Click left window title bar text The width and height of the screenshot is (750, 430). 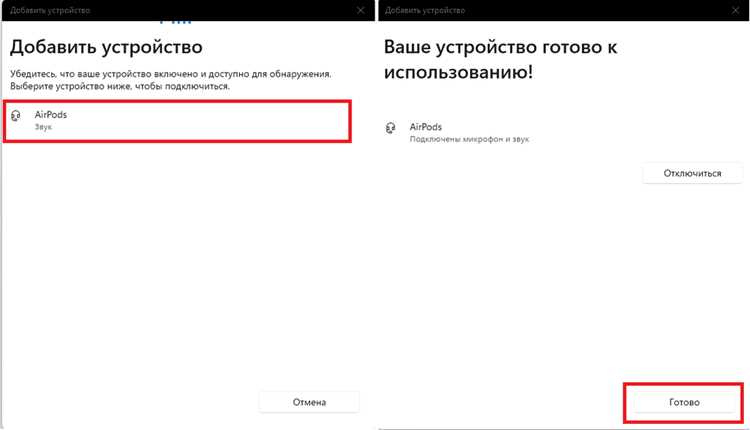pos(50,10)
